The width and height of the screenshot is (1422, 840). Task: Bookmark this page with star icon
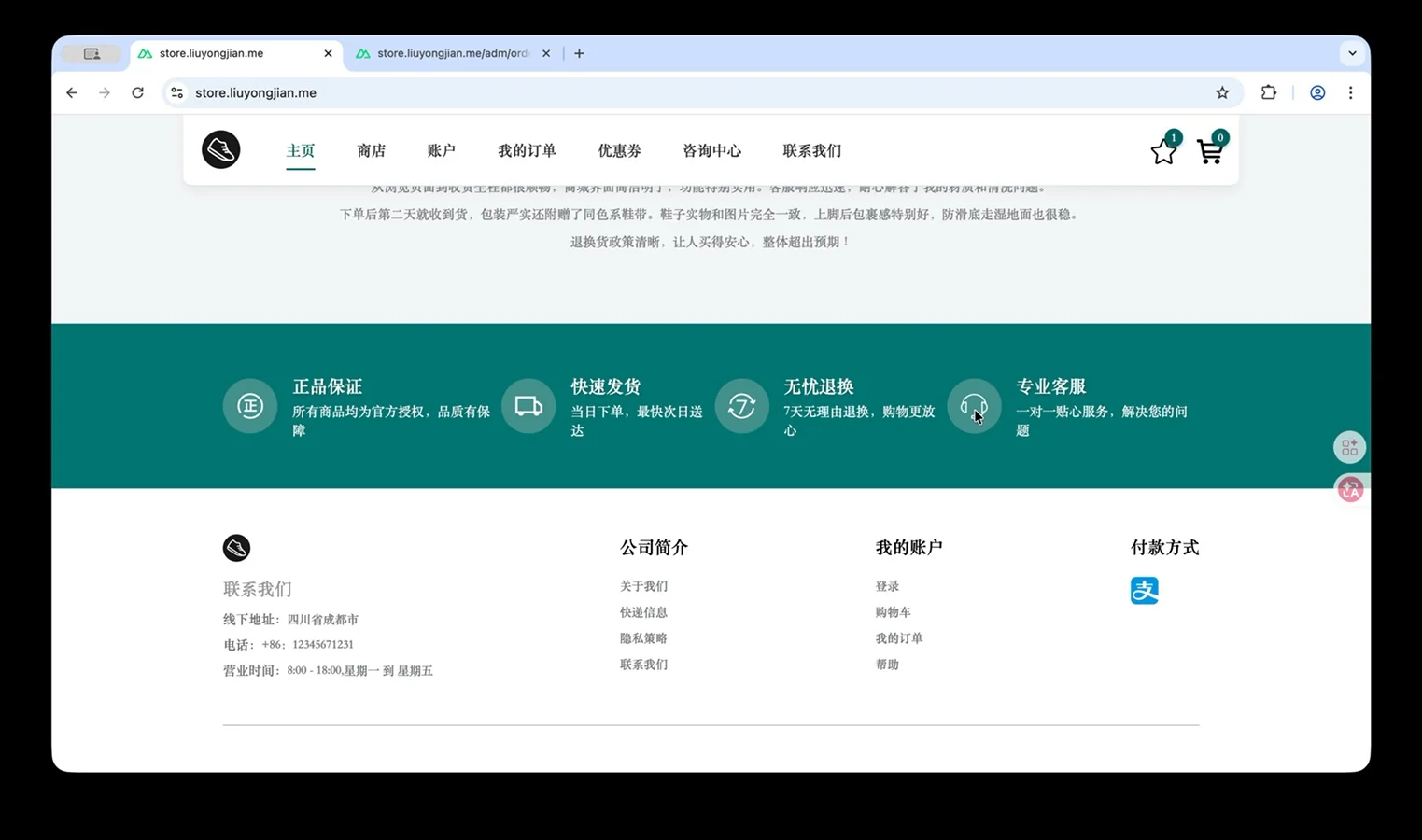point(1222,92)
